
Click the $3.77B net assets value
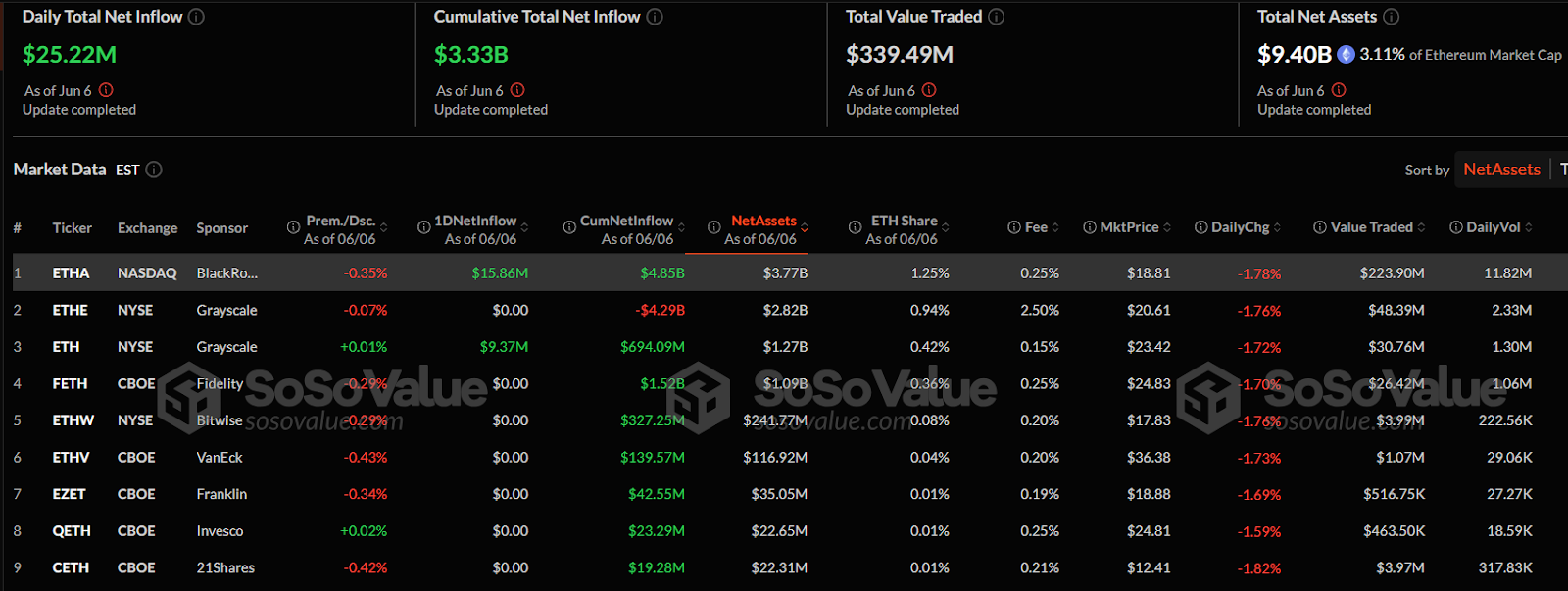785,273
